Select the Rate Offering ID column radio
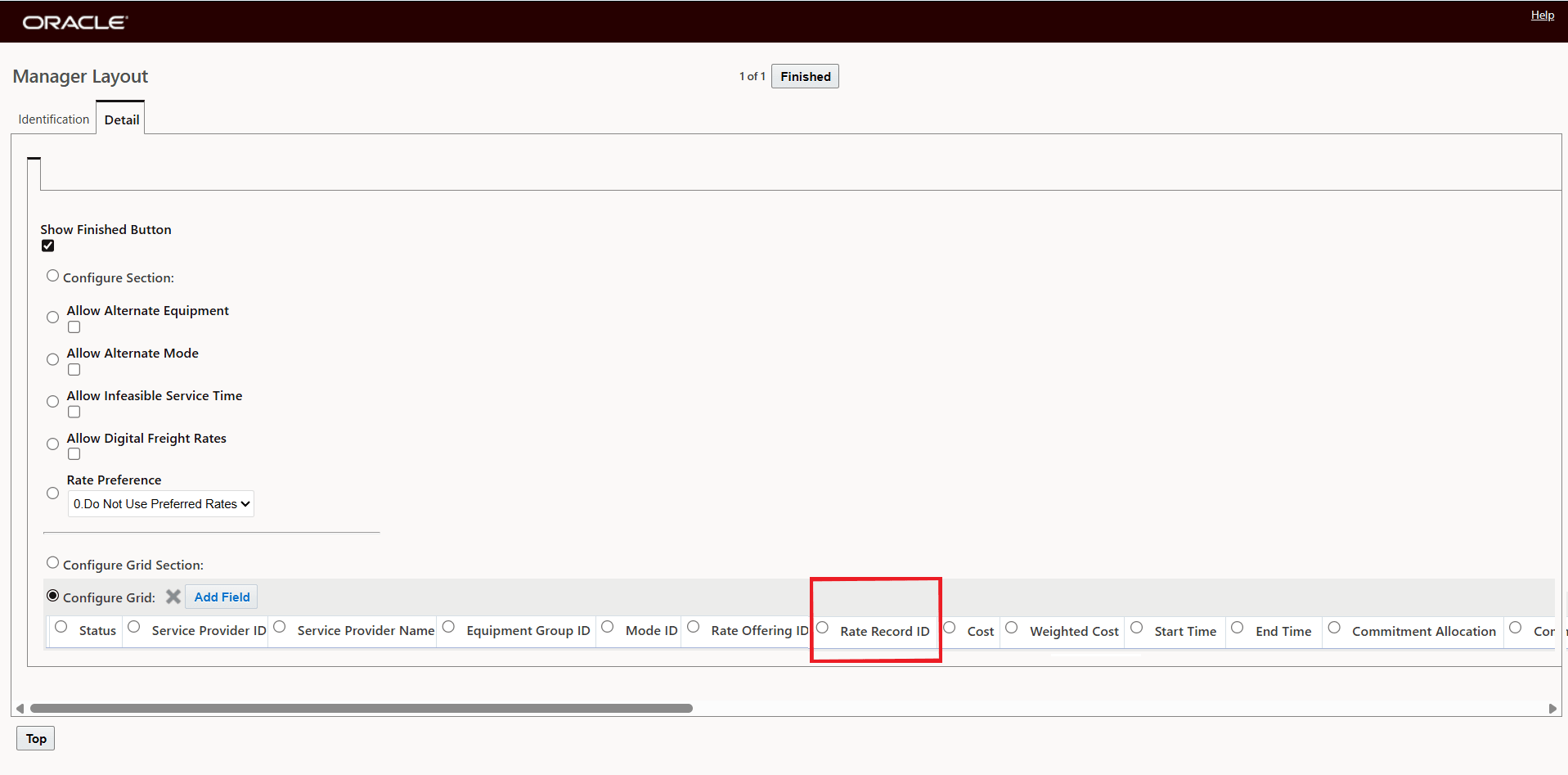Screen dimensions: 1568x775 694,628
